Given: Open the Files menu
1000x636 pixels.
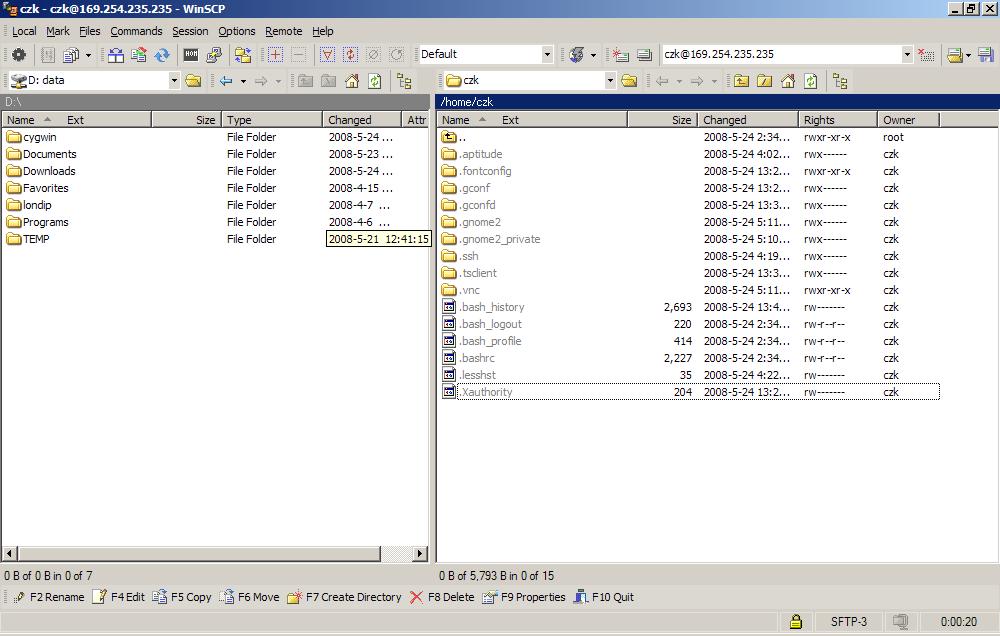Looking at the screenshot, I should point(89,31).
